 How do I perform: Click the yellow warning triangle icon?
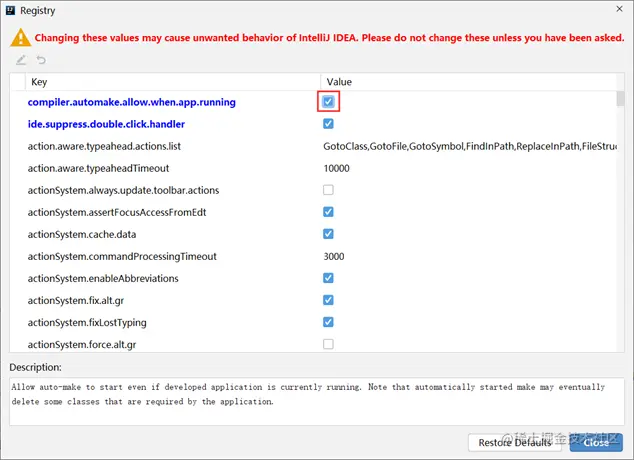[x=20, y=38]
